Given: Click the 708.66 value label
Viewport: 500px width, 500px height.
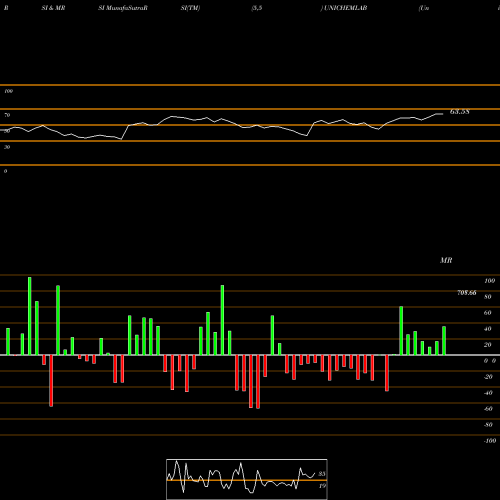Looking at the screenshot, I should tap(467, 293).
